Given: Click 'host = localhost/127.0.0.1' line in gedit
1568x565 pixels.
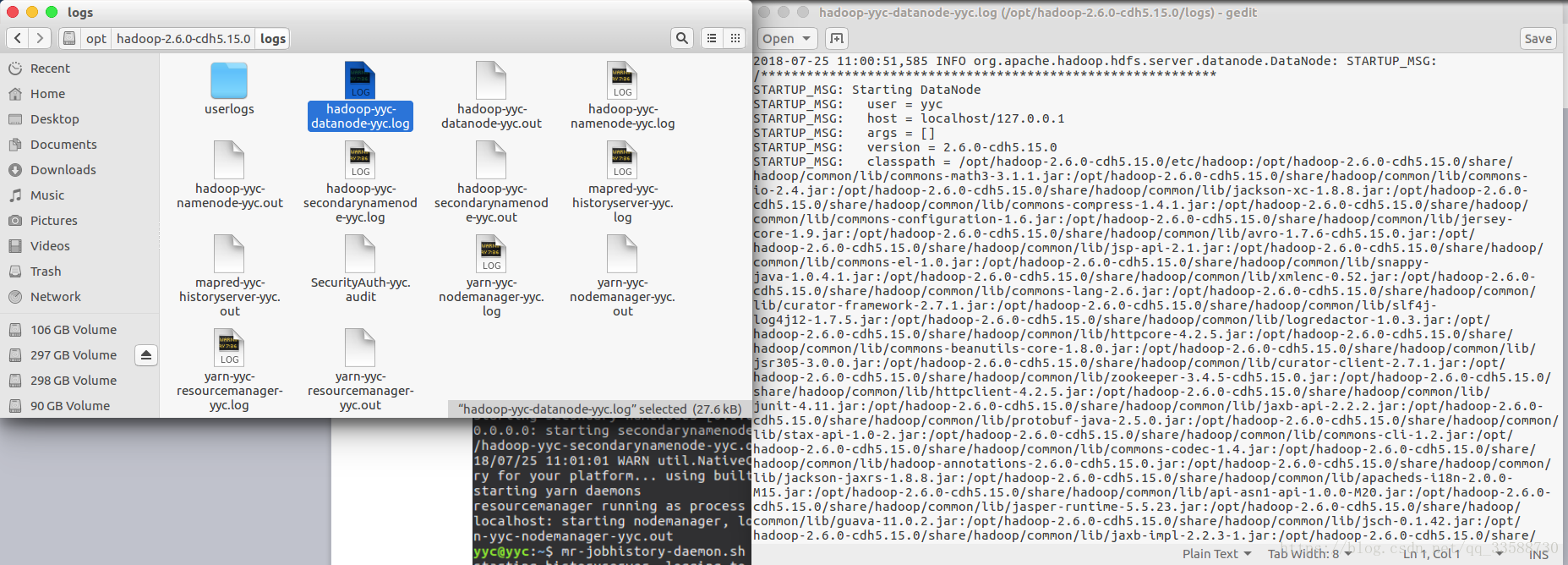Looking at the screenshot, I should point(909,118).
